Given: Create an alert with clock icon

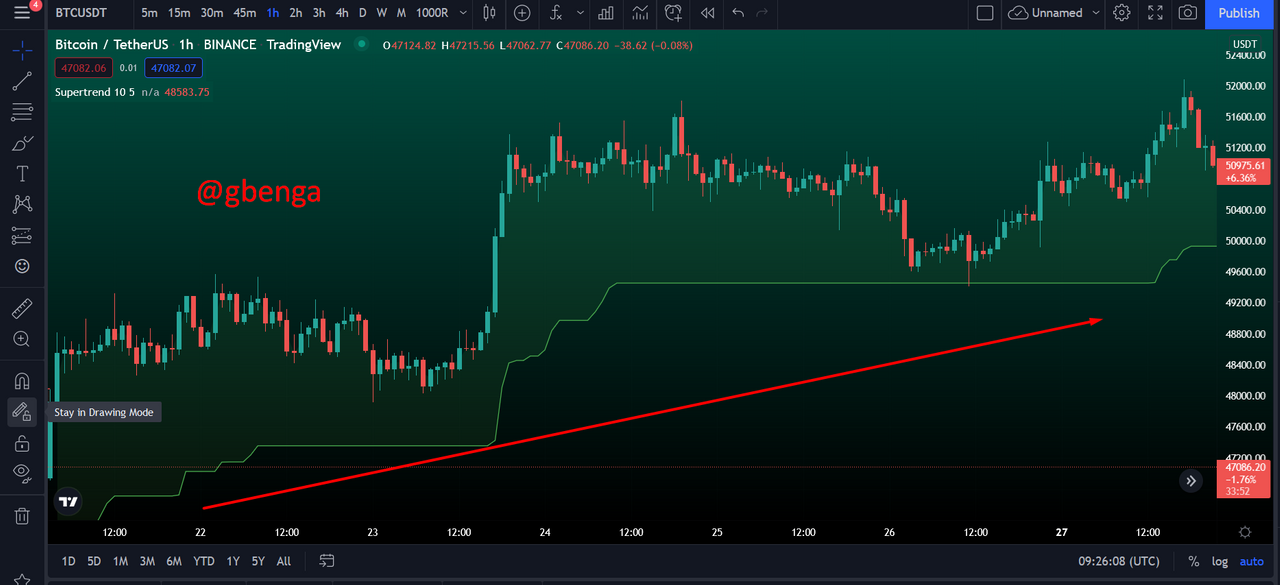Looking at the screenshot, I should pos(674,13).
